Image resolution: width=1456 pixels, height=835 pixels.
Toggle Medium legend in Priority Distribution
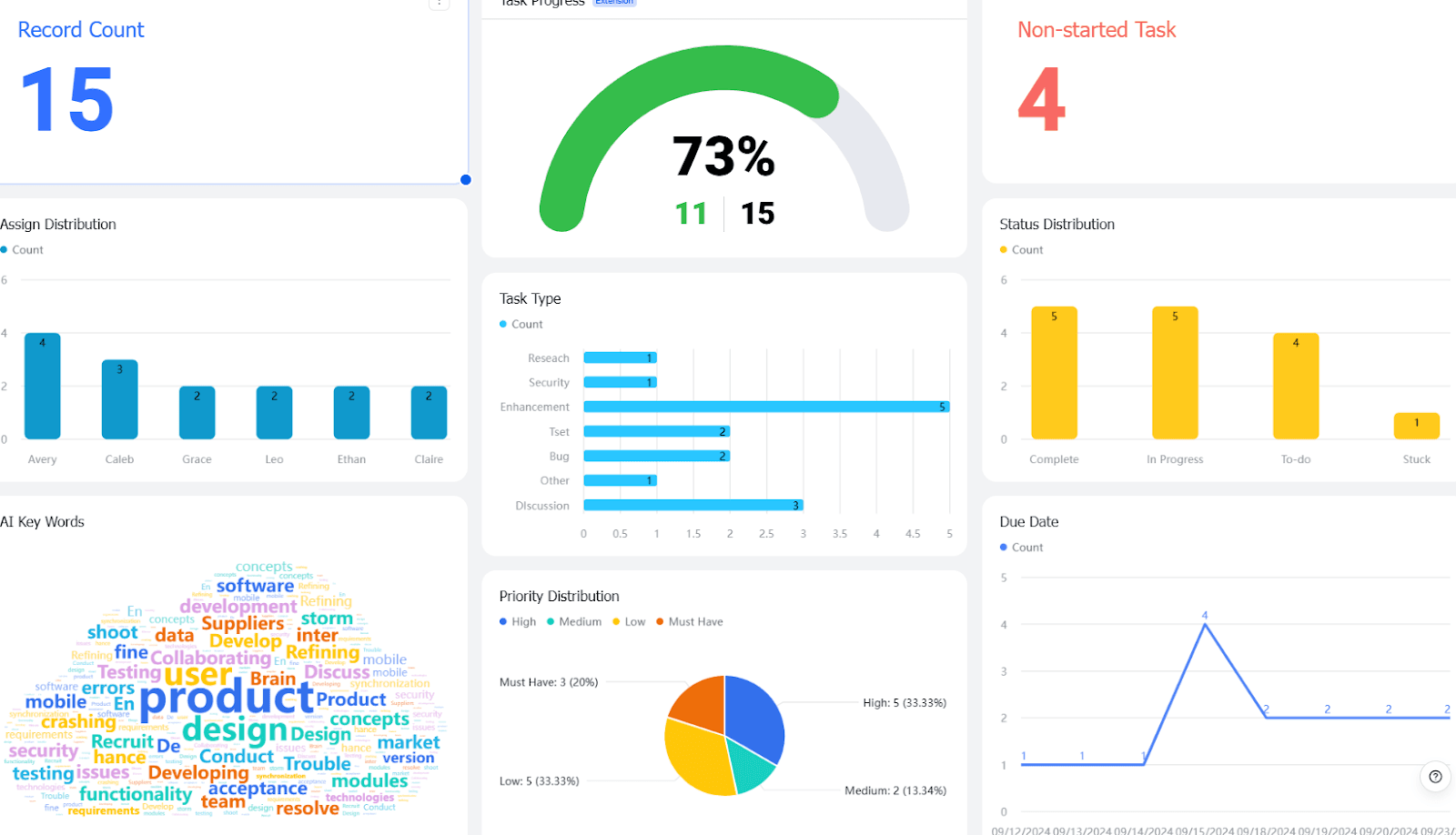pyautogui.click(x=574, y=622)
